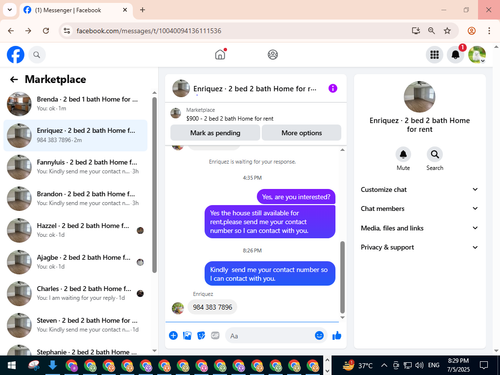The image size is (500, 375).
Task: Choose a GIF icon
Action: point(215,335)
